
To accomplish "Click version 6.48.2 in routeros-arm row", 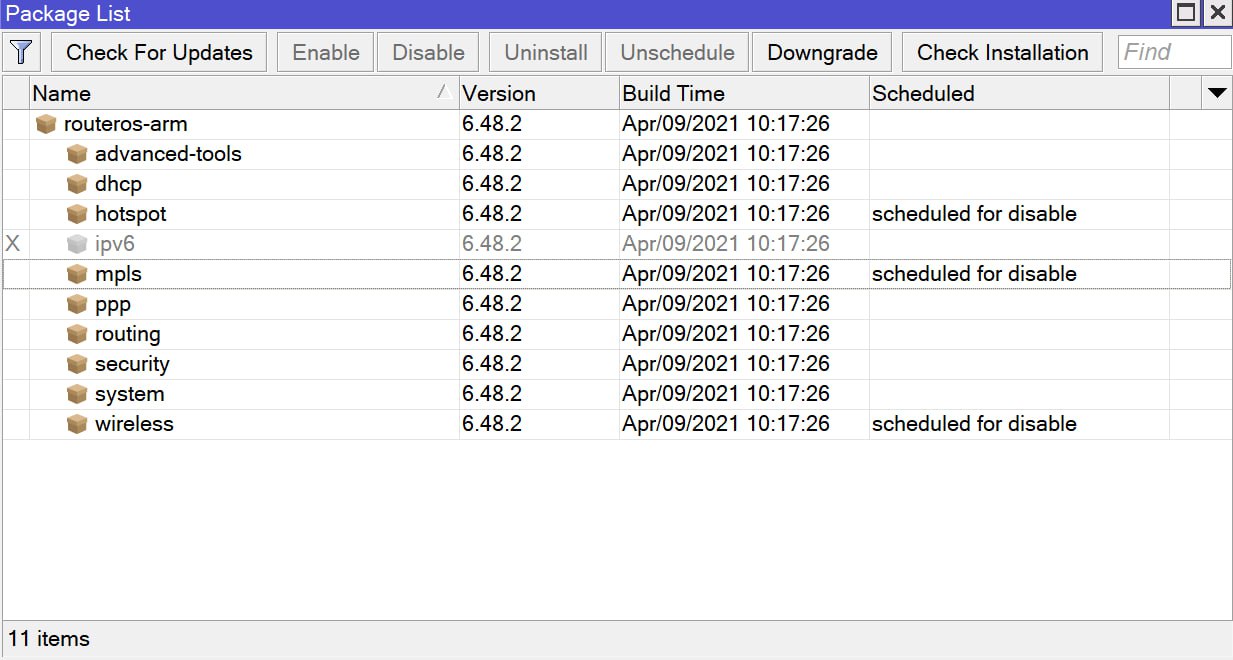I will click(x=492, y=124).
